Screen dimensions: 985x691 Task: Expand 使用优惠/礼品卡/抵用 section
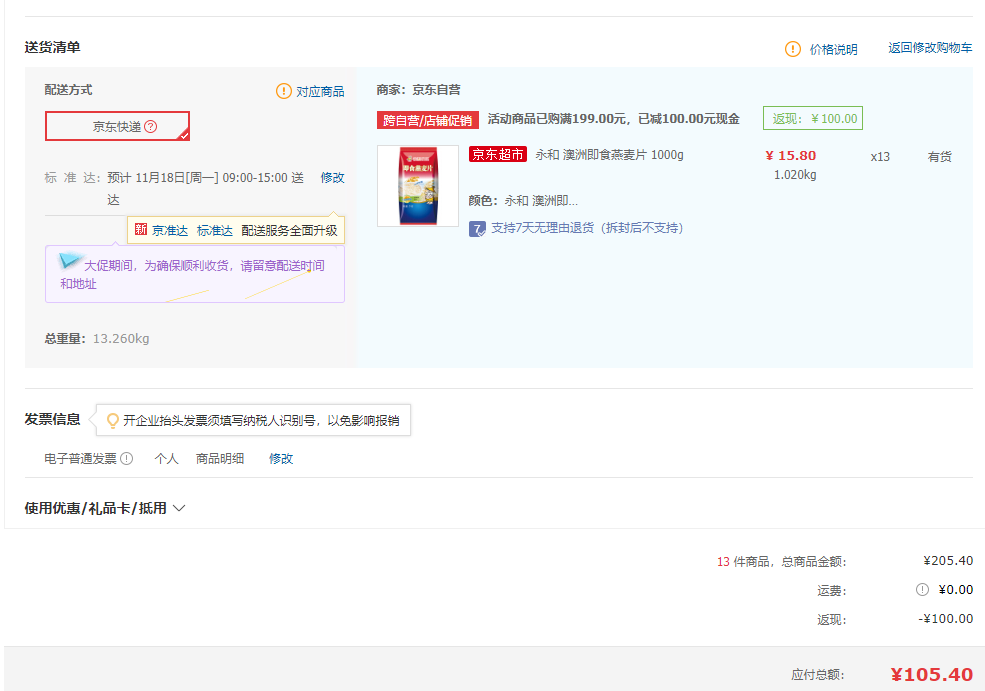104,508
